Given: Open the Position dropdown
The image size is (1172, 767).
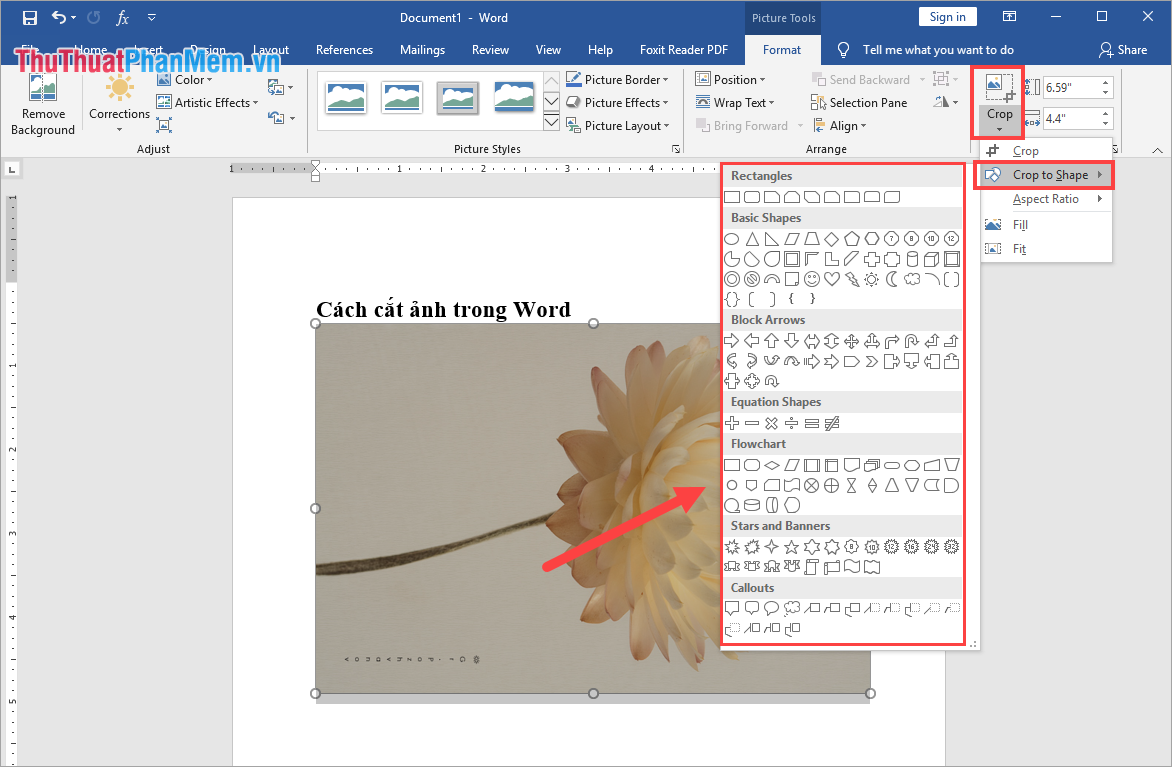Looking at the screenshot, I should tap(730, 80).
